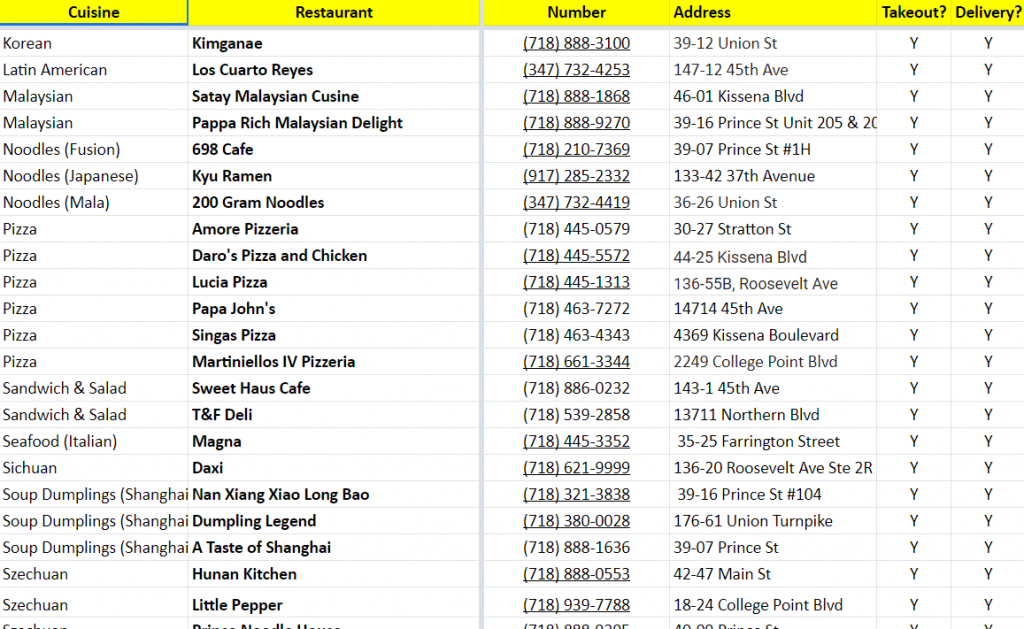Open Daxi phone link (718) 621-9999
Image resolution: width=1024 pixels, height=629 pixels.
coord(576,468)
